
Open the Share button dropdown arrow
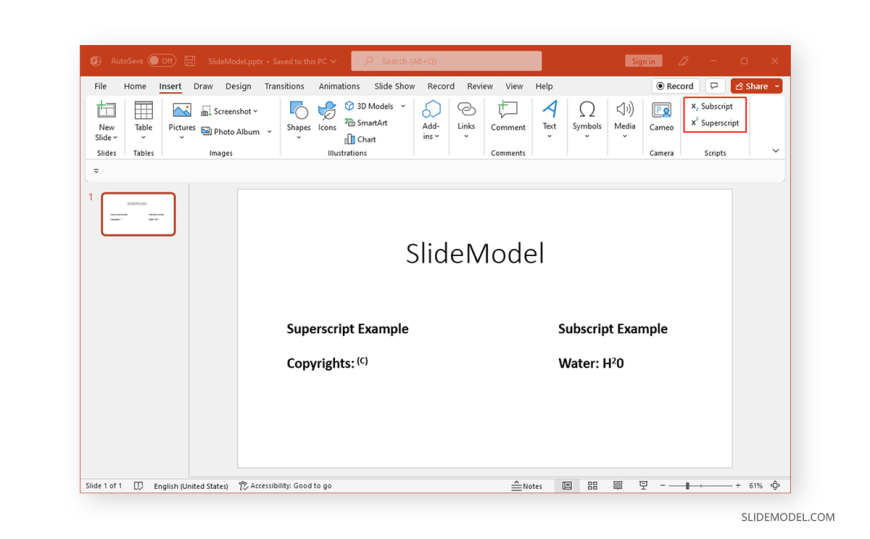coord(777,86)
